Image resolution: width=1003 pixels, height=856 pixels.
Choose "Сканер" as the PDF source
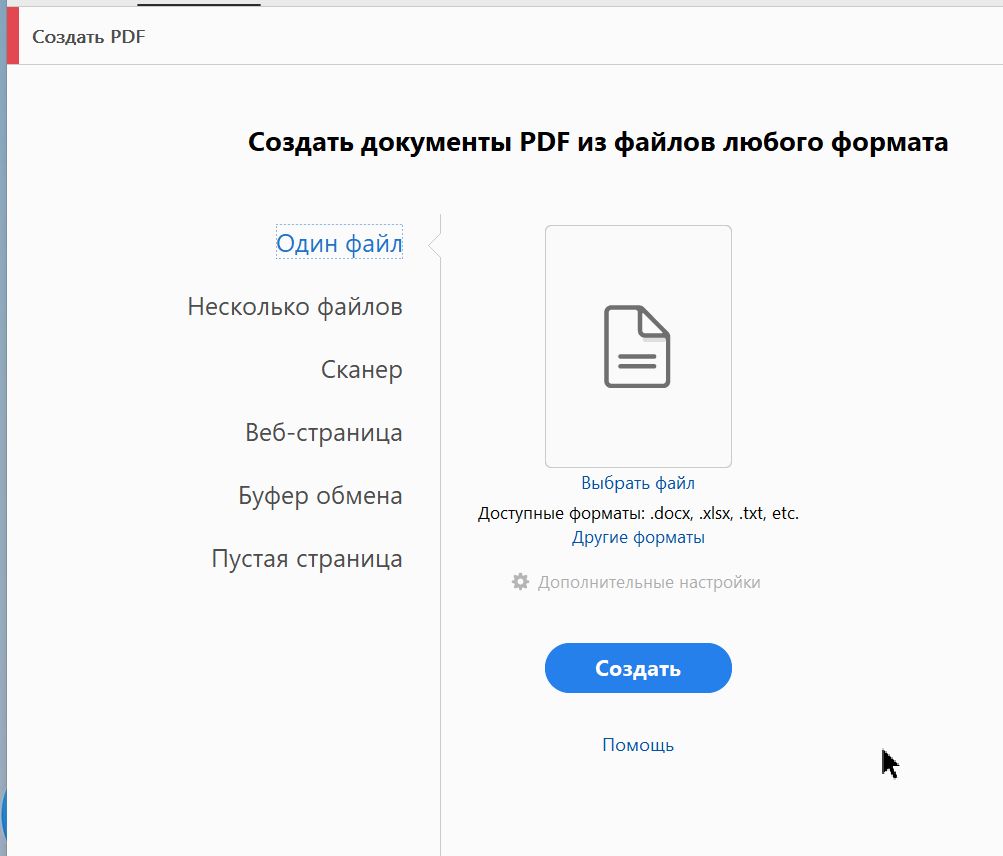tap(362, 369)
